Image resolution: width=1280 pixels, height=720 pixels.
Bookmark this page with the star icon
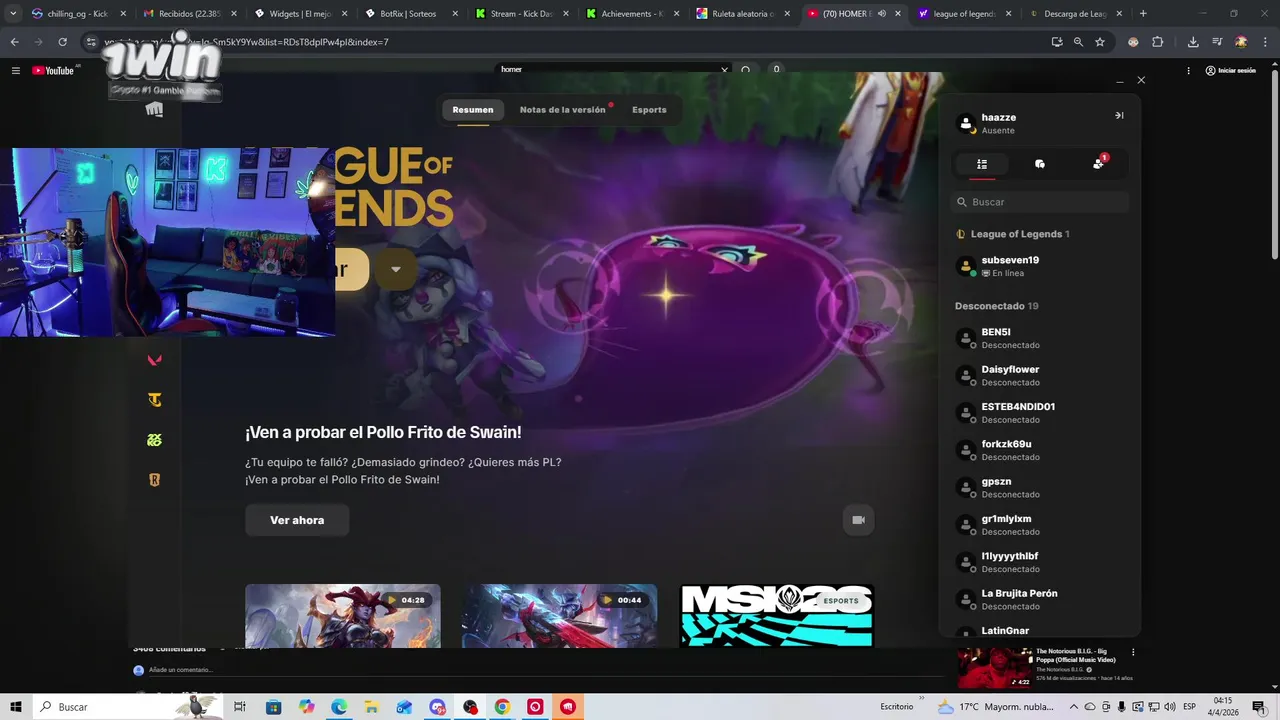point(1100,42)
